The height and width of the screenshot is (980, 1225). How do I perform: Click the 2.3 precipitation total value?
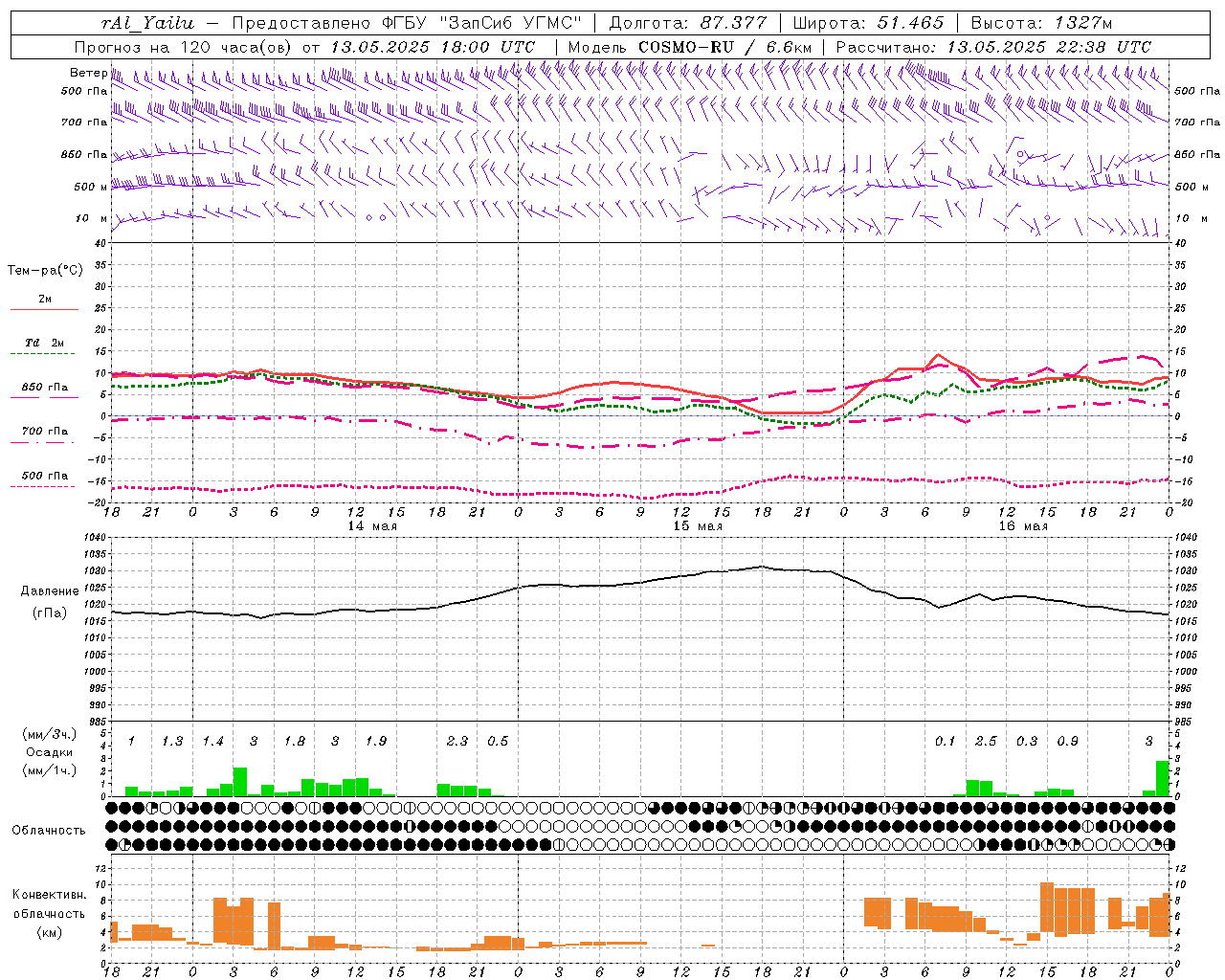click(457, 742)
